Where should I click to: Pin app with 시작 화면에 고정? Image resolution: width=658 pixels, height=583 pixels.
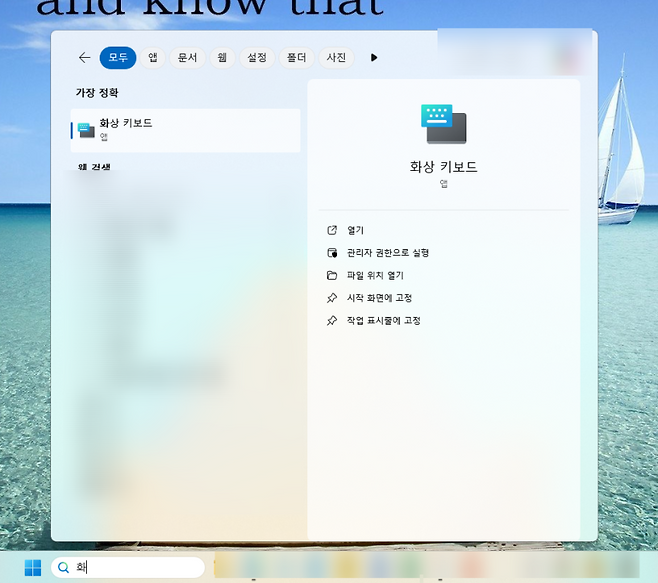click(379, 298)
